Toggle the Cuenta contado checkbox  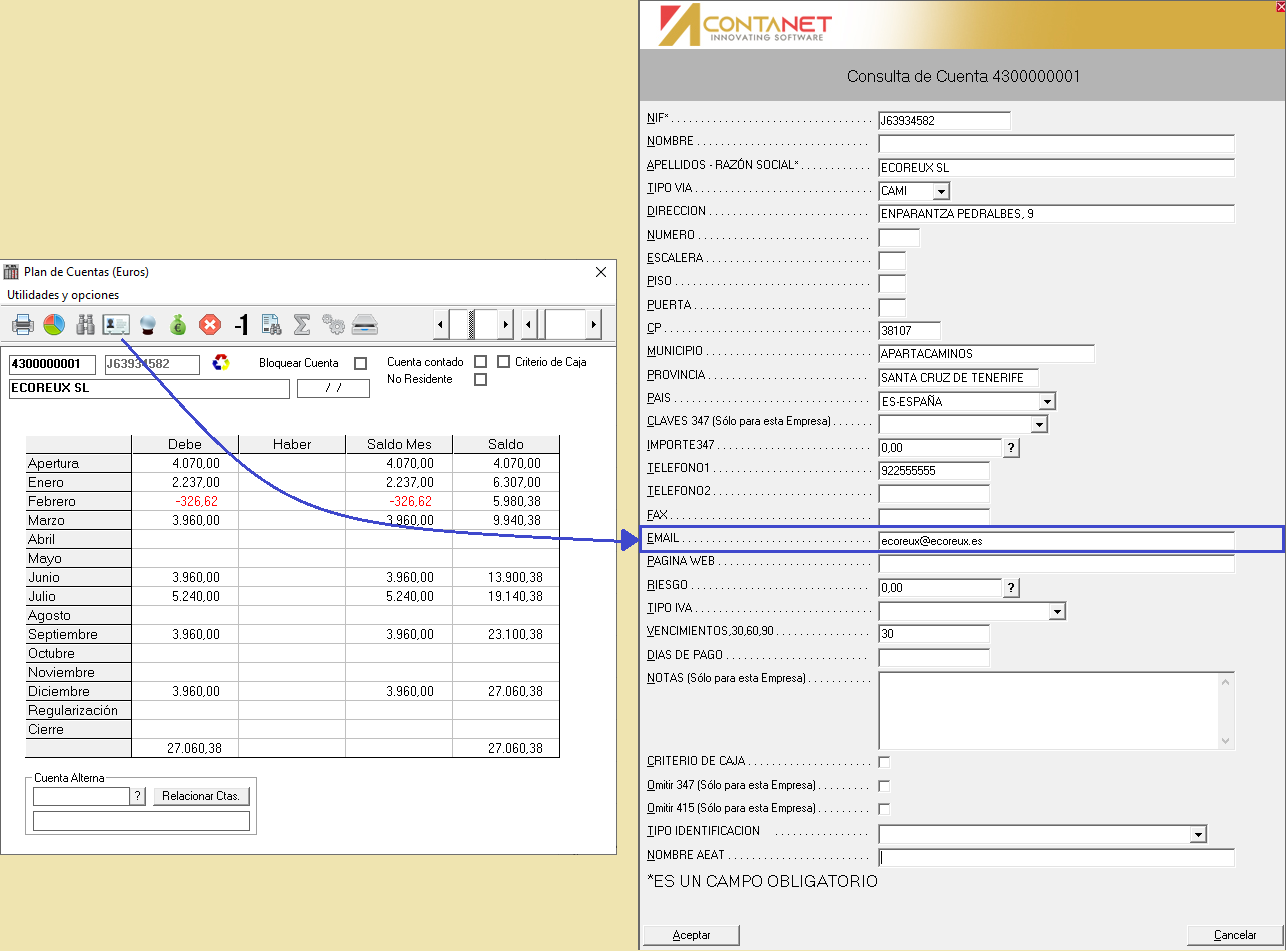481,362
